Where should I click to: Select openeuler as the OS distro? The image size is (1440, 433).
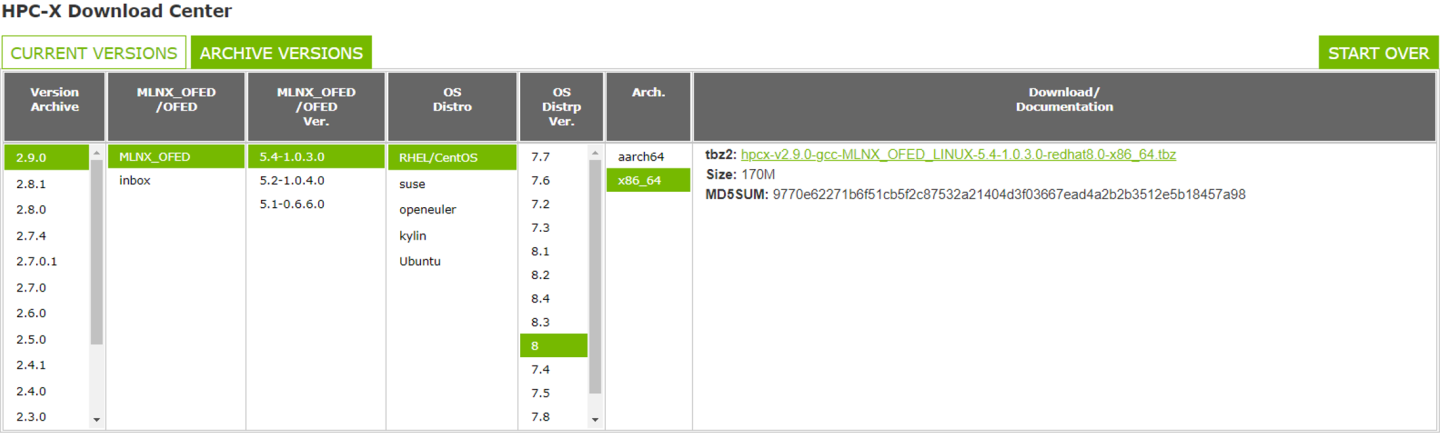click(426, 210)
